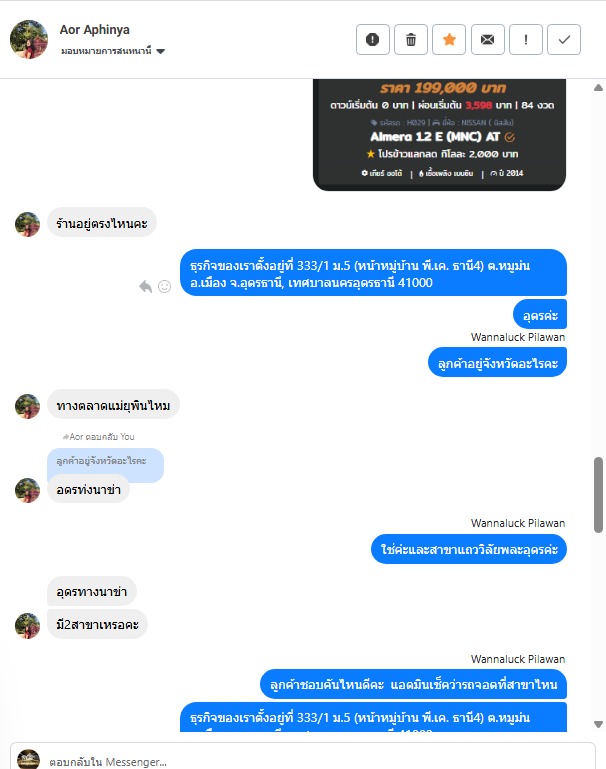The width and height of the screenshot is (606, 769).
Task: Focus the reply in Messenger input field
Action: [319, 761]
